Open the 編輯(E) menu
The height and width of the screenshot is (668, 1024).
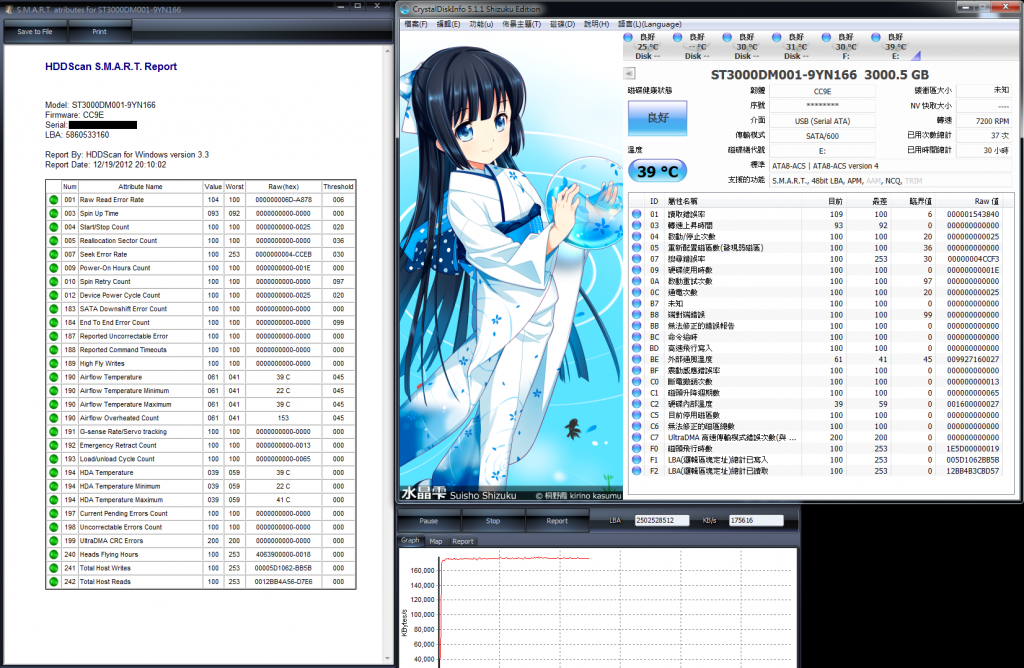tap(448, 24)
